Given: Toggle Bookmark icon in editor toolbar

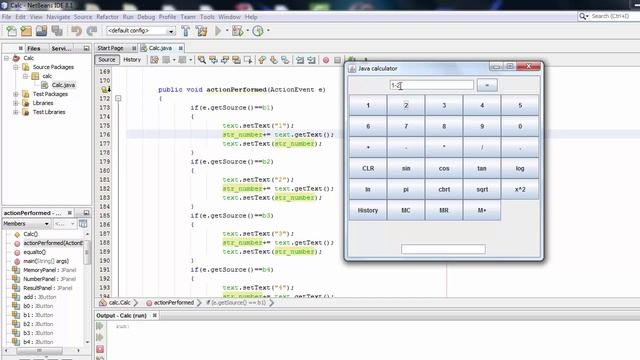Looking at the screenshot, I should pyautogui.click(x=285, y=60).
